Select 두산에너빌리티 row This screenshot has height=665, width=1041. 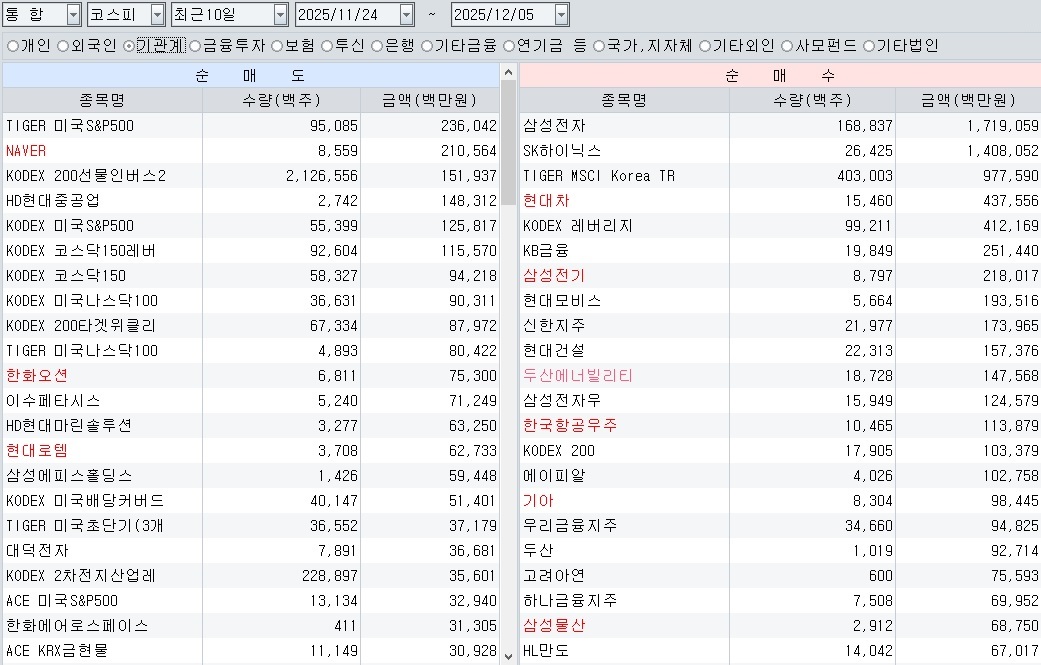[x=780, y=376]
